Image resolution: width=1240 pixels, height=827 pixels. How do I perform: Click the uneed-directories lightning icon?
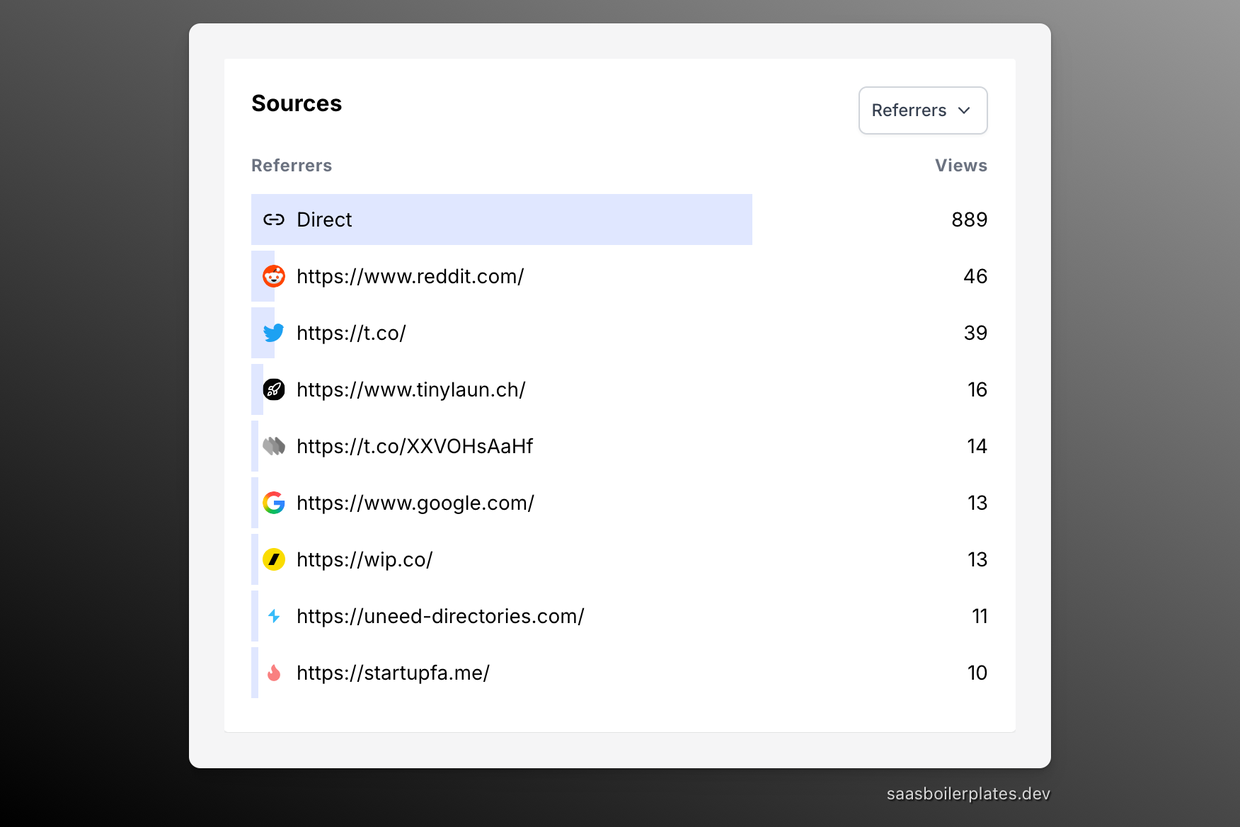click(274, 616)
